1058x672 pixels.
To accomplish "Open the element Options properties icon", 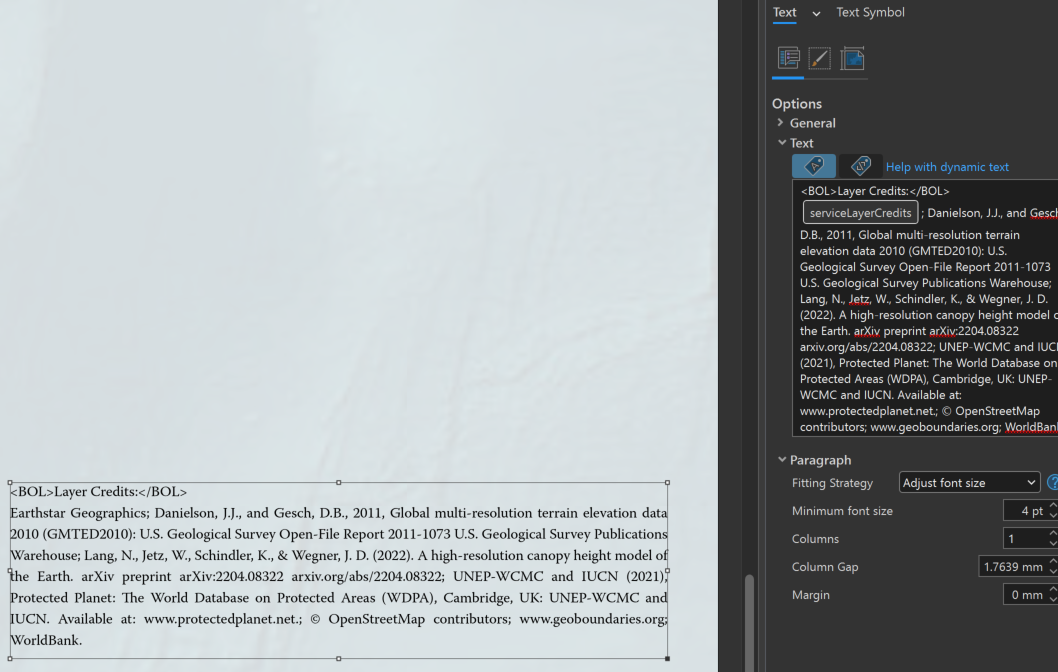I will pyautogui.click(x=787, y=60).
